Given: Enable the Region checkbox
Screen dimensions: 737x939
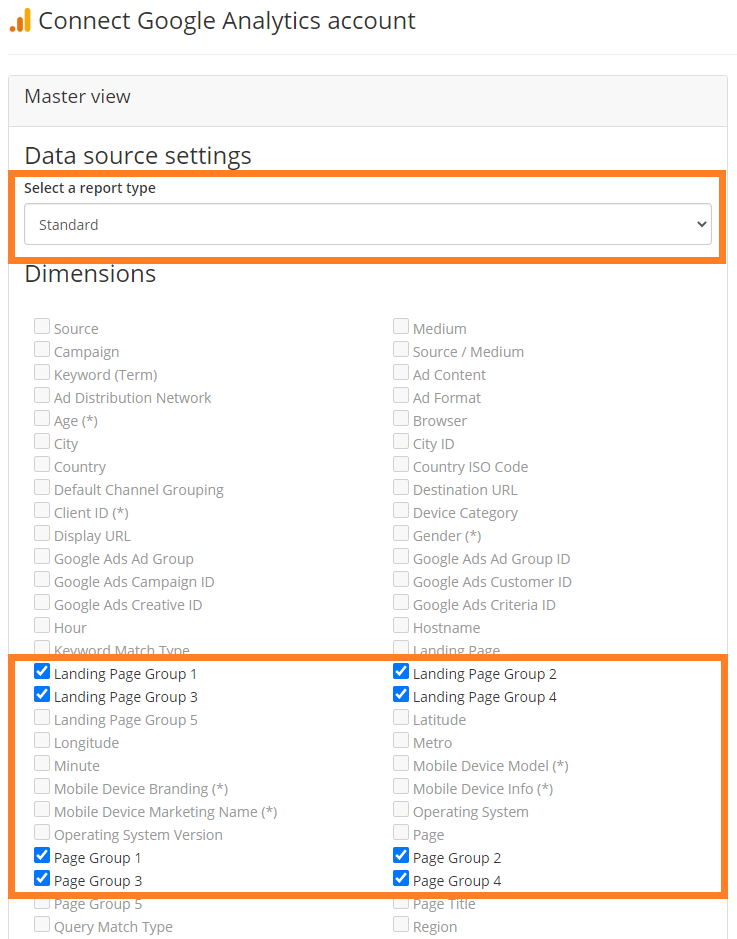Looking at the screenshot, I should [x=401, y=924].
